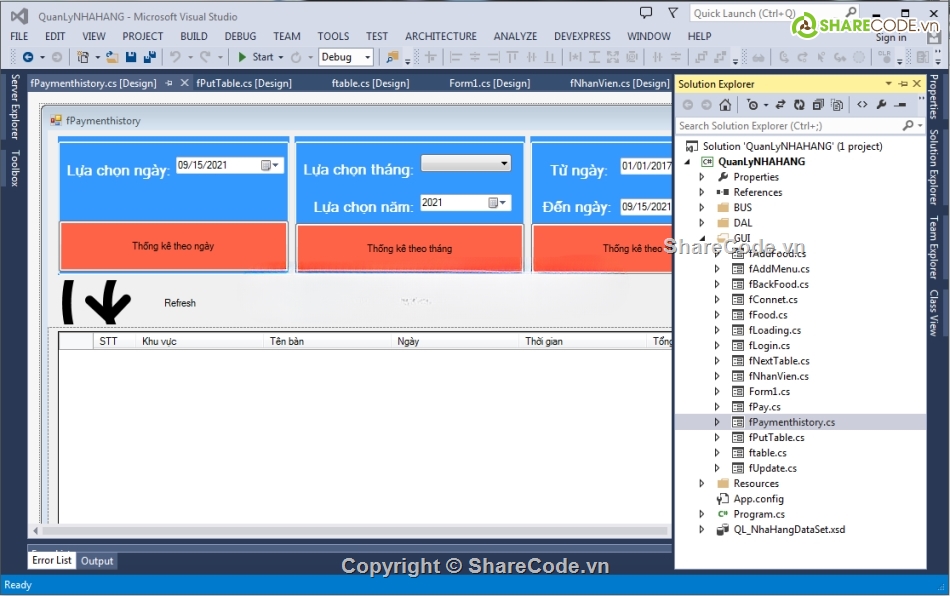This screenshot has height=596, width=950.
Task: Click the Open File folder icon
Action: tap(112, 57)
